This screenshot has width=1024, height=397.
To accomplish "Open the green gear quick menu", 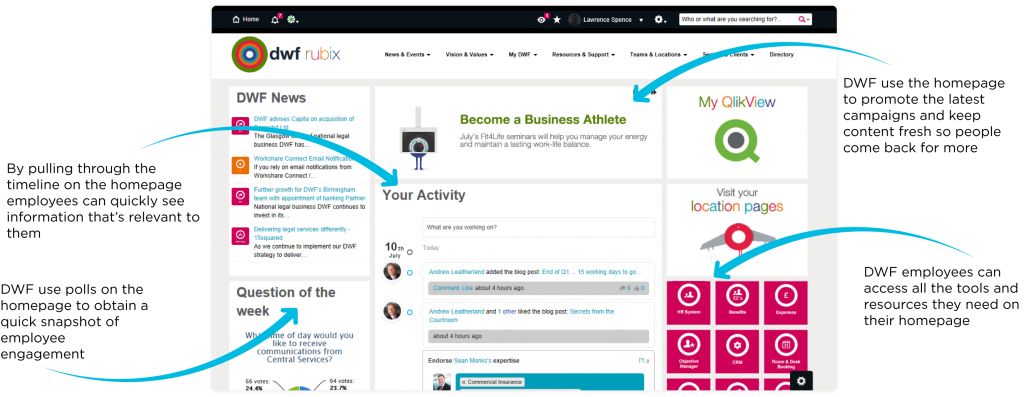I will point(292,20).
